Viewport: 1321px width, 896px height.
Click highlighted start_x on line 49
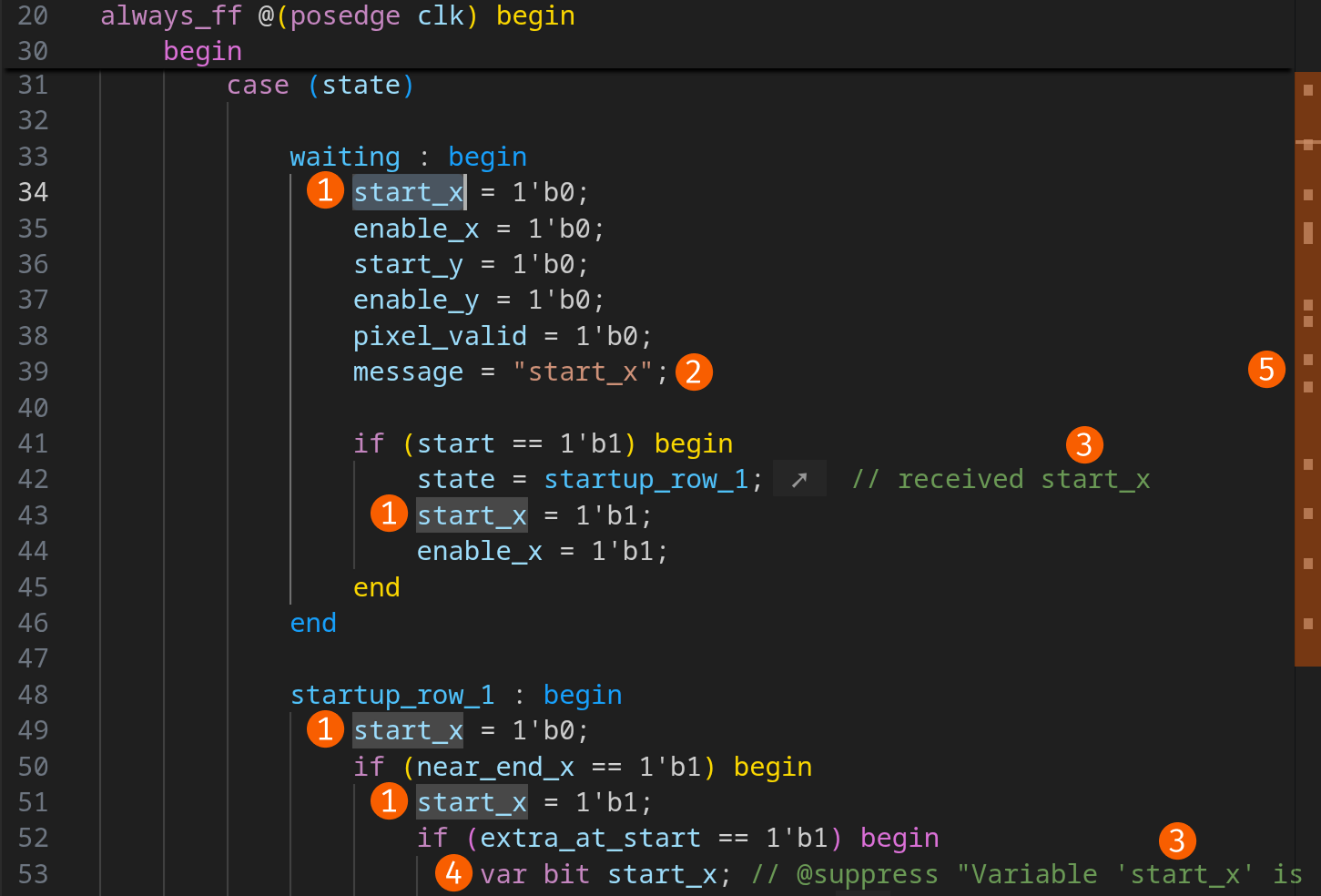point(408,731)
